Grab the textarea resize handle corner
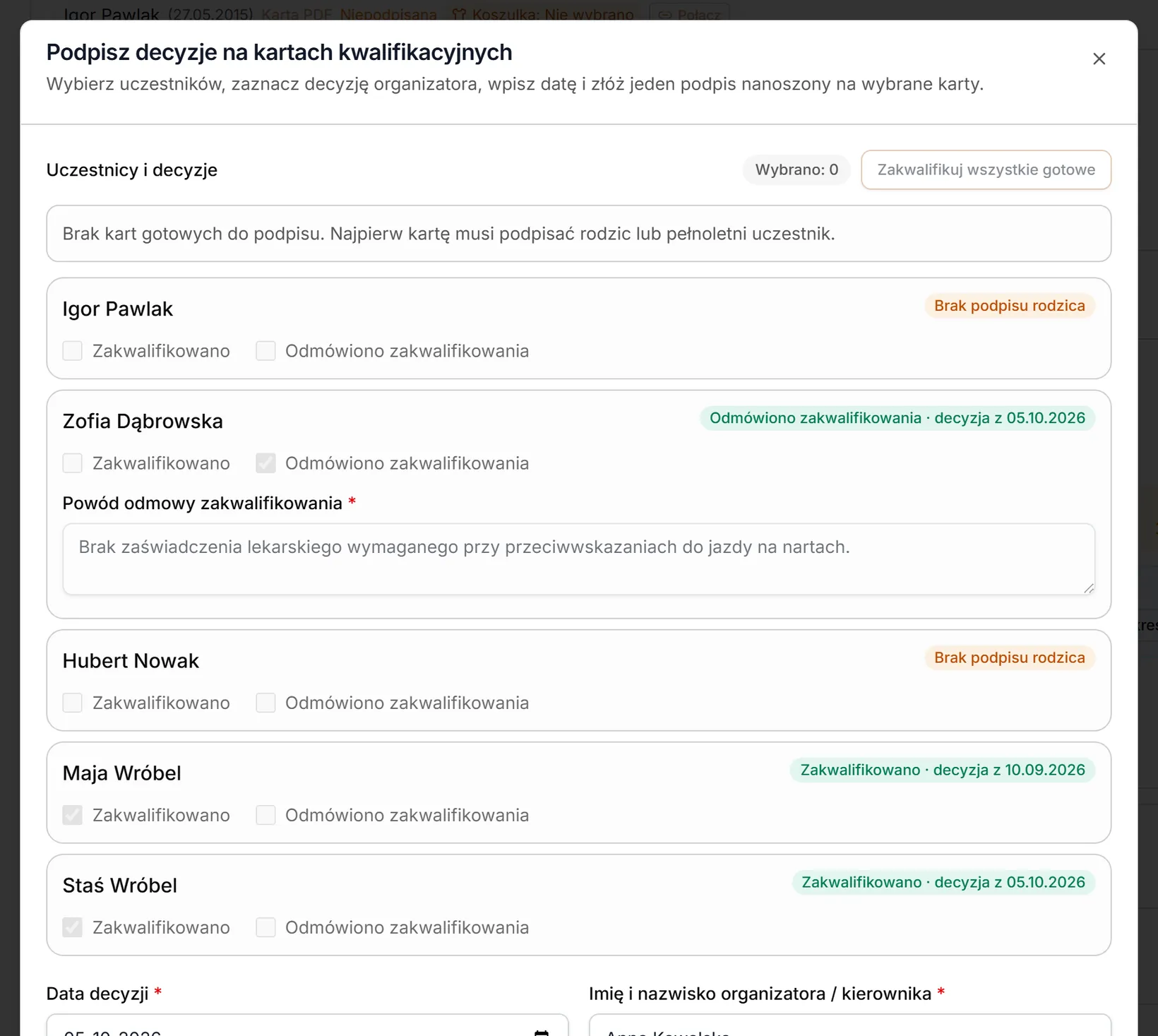This screenshot has width=1158, height=1036. pos(1089,588)
